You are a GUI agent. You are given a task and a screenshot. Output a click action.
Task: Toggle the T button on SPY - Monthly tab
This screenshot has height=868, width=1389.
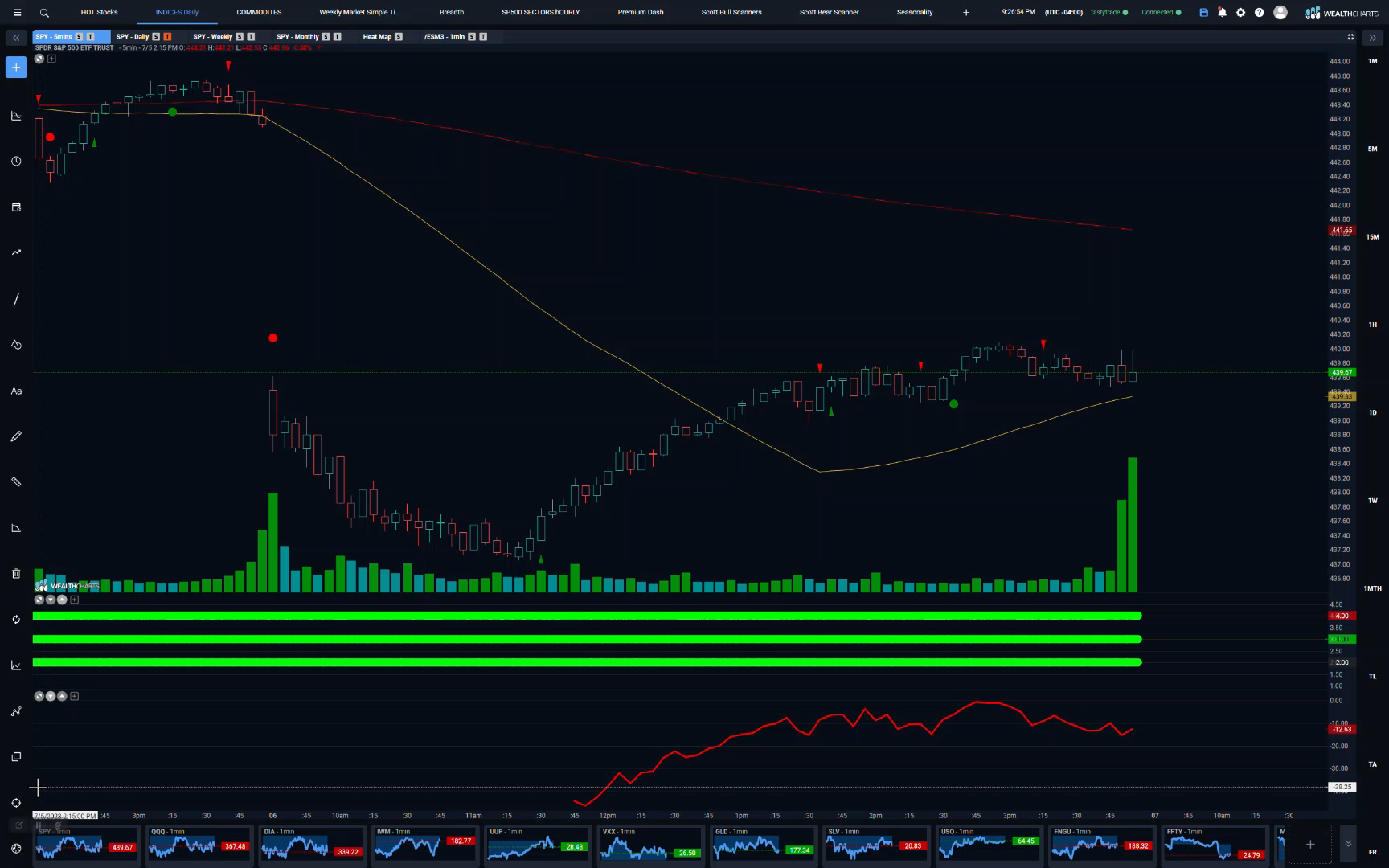click(337, 37)
